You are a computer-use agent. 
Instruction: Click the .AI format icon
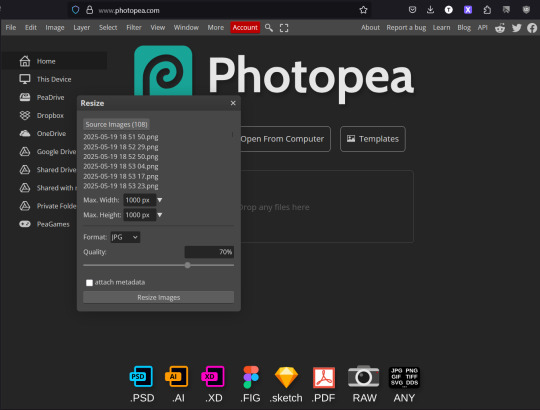(177, 376)
